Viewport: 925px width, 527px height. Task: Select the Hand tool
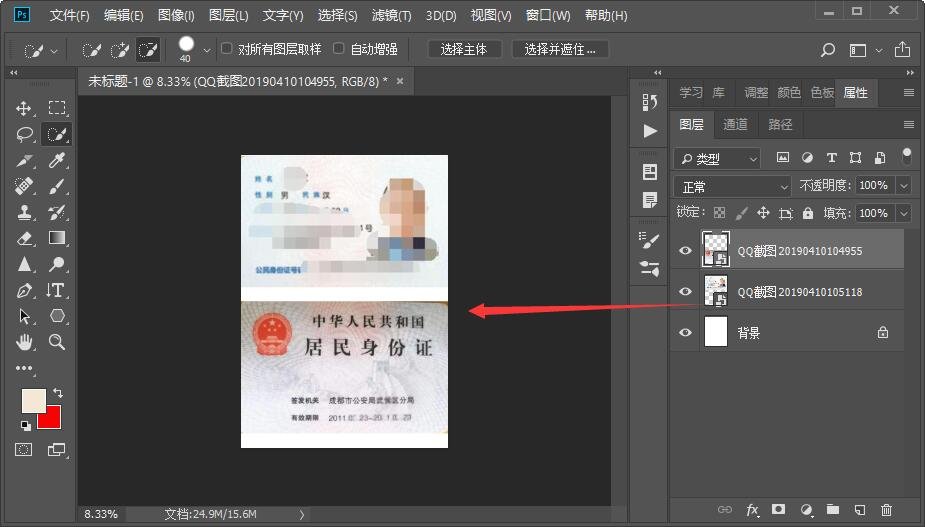click(x=24, y=342)
